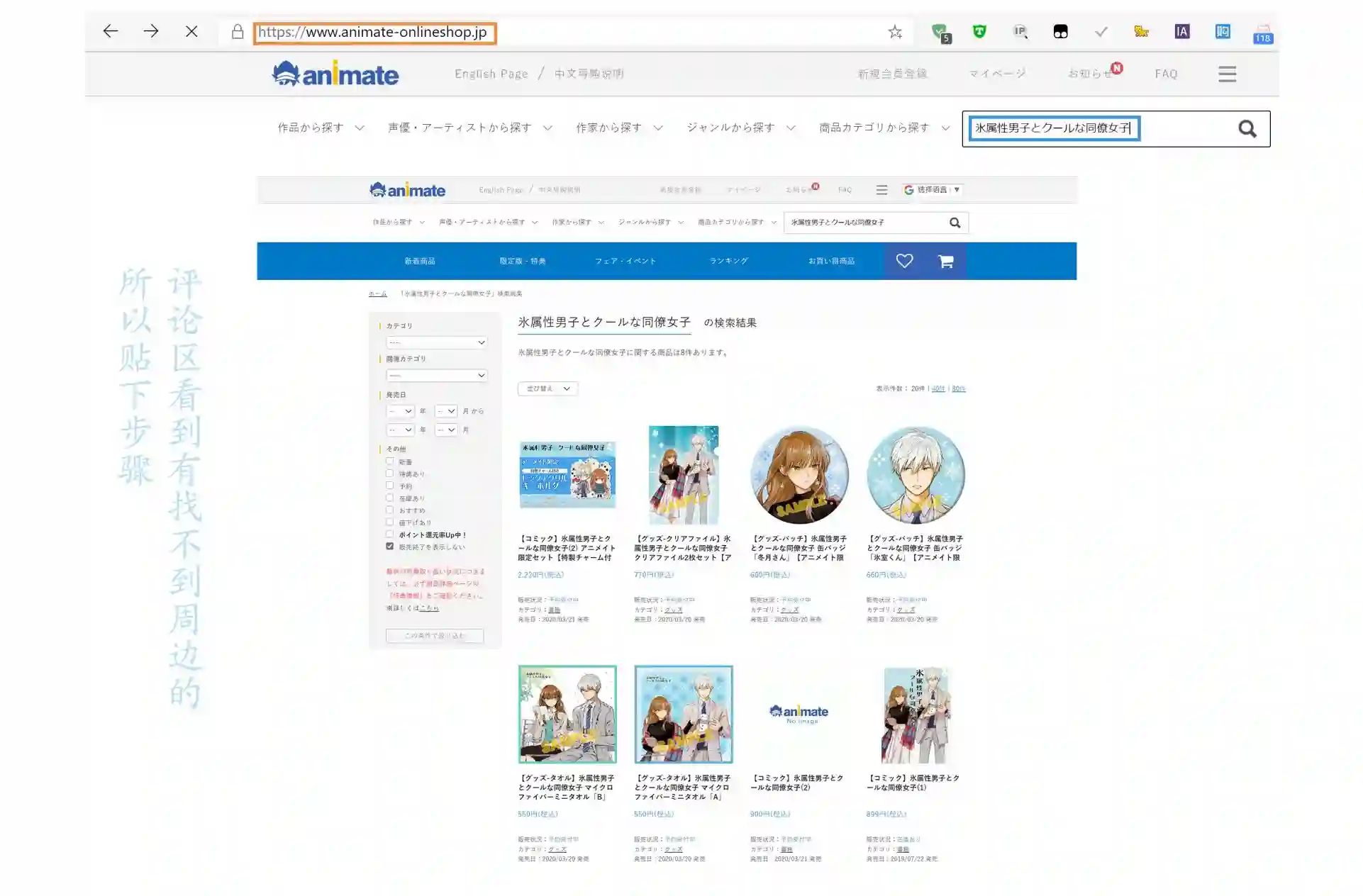Viewport: 1363px width, 896px height.
Task: Open the DuckDuckGo browser extension
Action: click(1059, 32)
